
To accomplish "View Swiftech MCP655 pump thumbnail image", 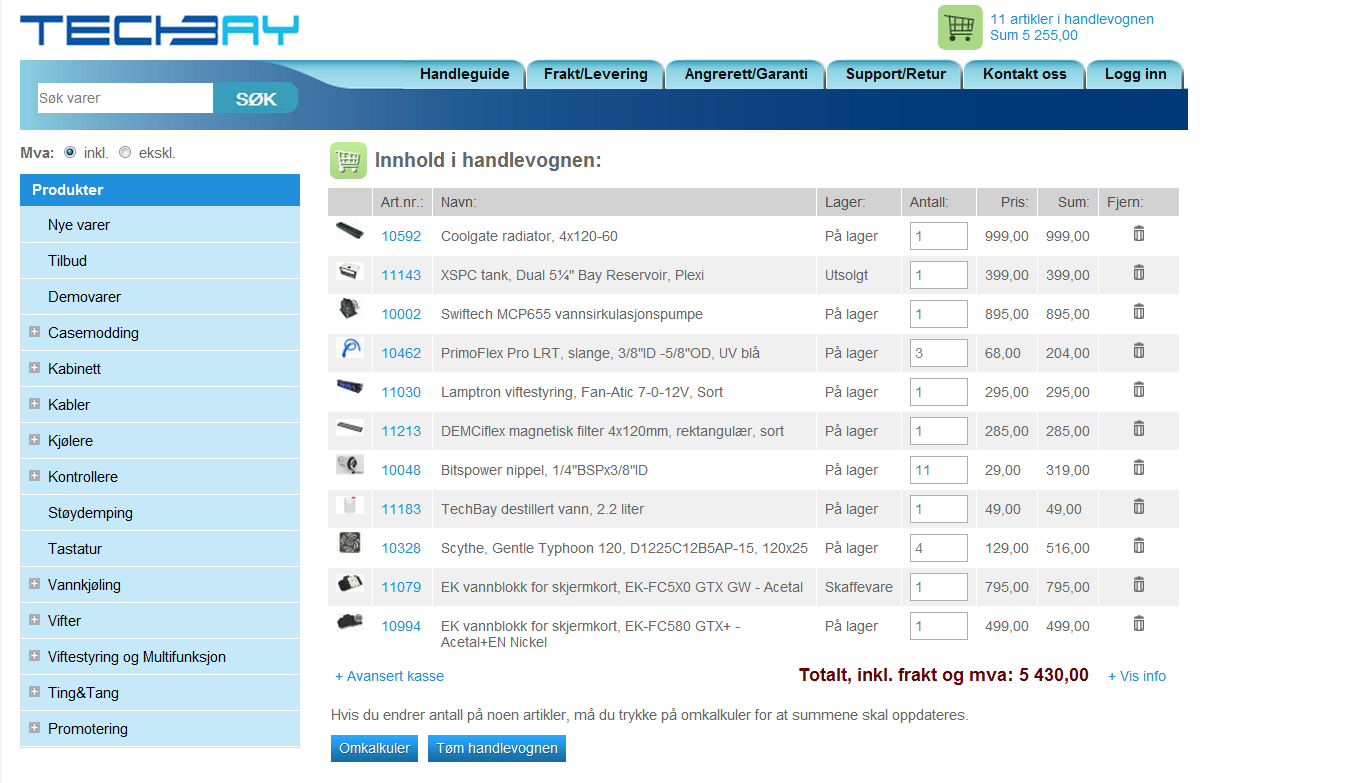I will point(350,309).
